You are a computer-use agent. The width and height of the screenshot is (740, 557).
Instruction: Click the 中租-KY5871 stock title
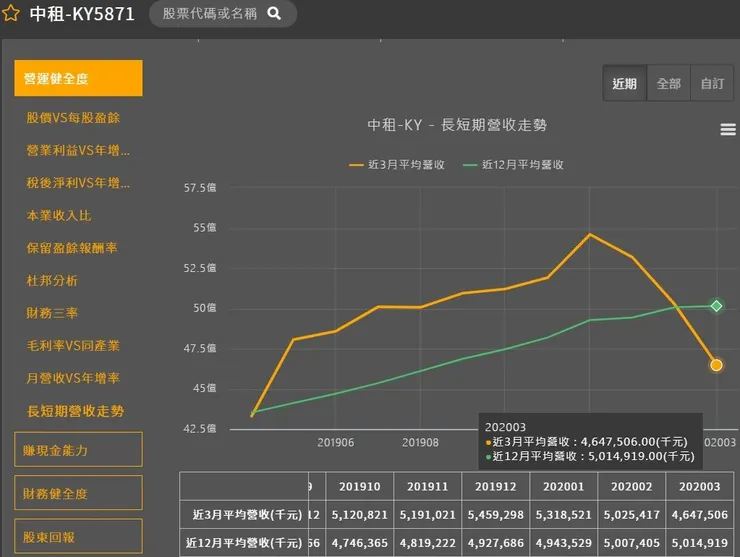82,13
